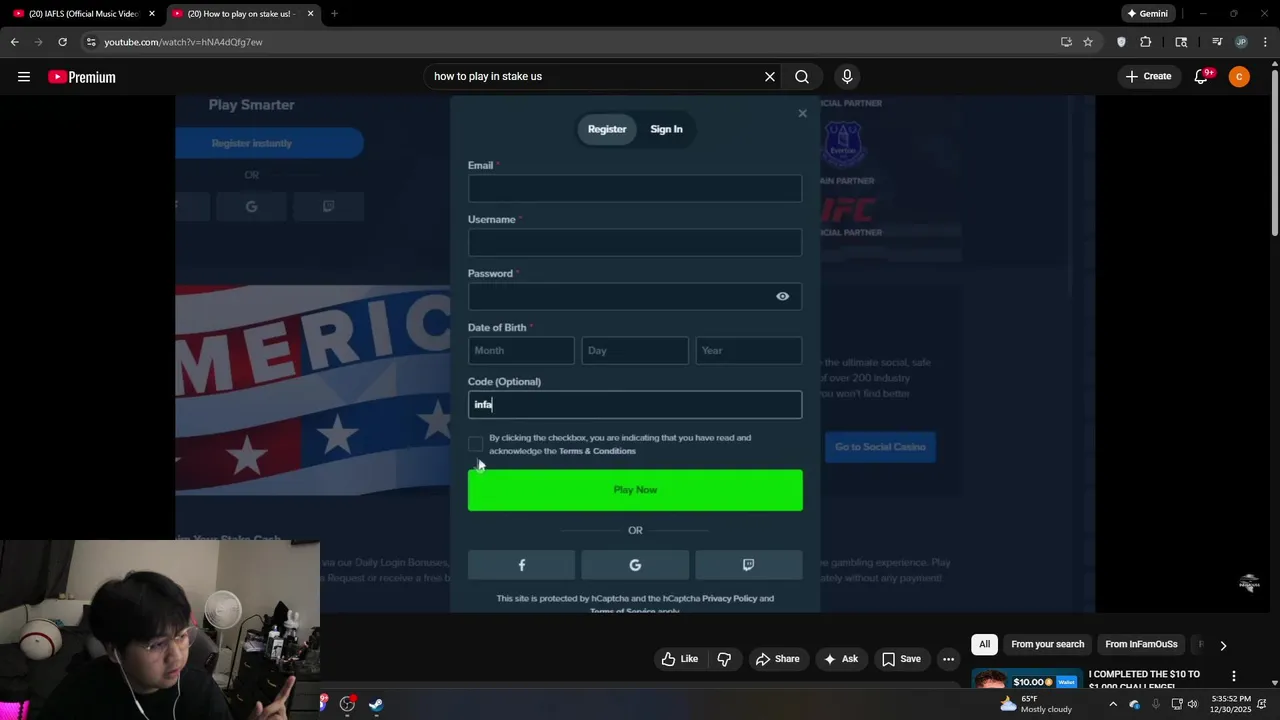Click the Like button
Image resolution: width=1280 pixels, height=720 pixels.
[680, 659]
